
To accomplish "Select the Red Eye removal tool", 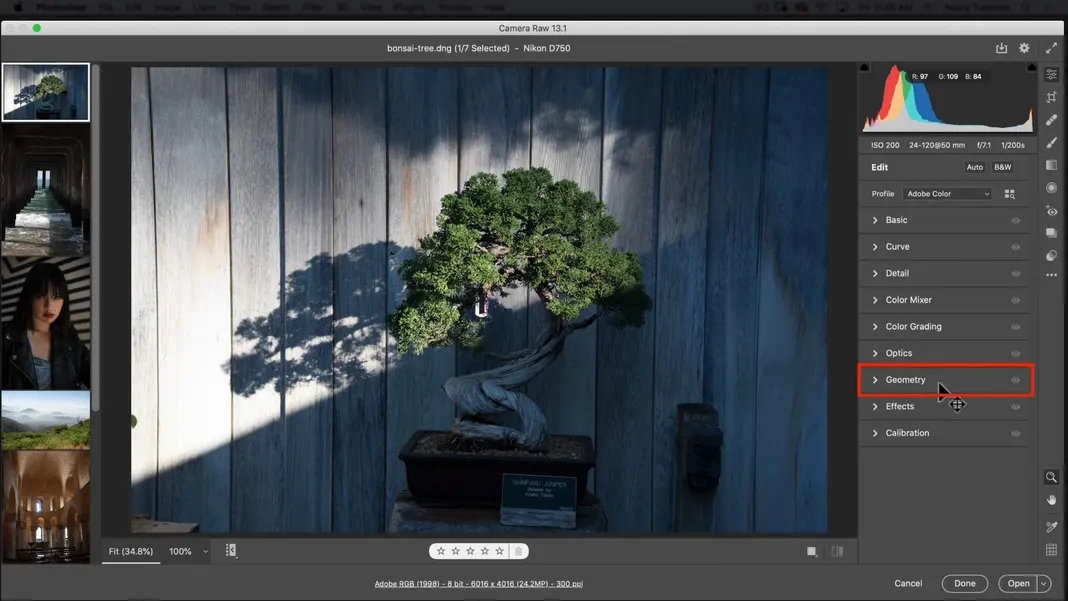I will point(1052,211).
